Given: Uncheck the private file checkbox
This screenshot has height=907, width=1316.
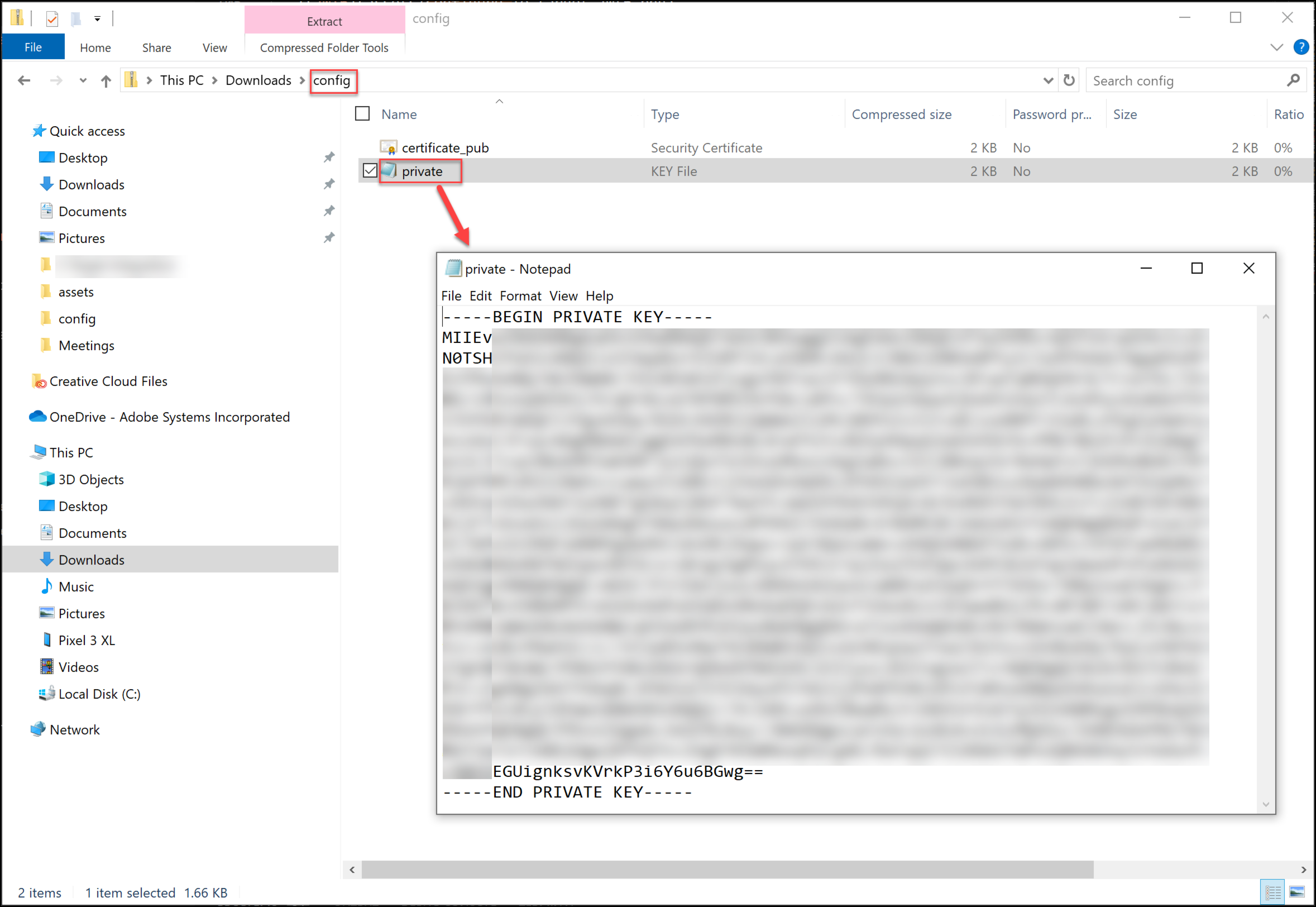Looking at the screenshot, I should tap(370, 171).
